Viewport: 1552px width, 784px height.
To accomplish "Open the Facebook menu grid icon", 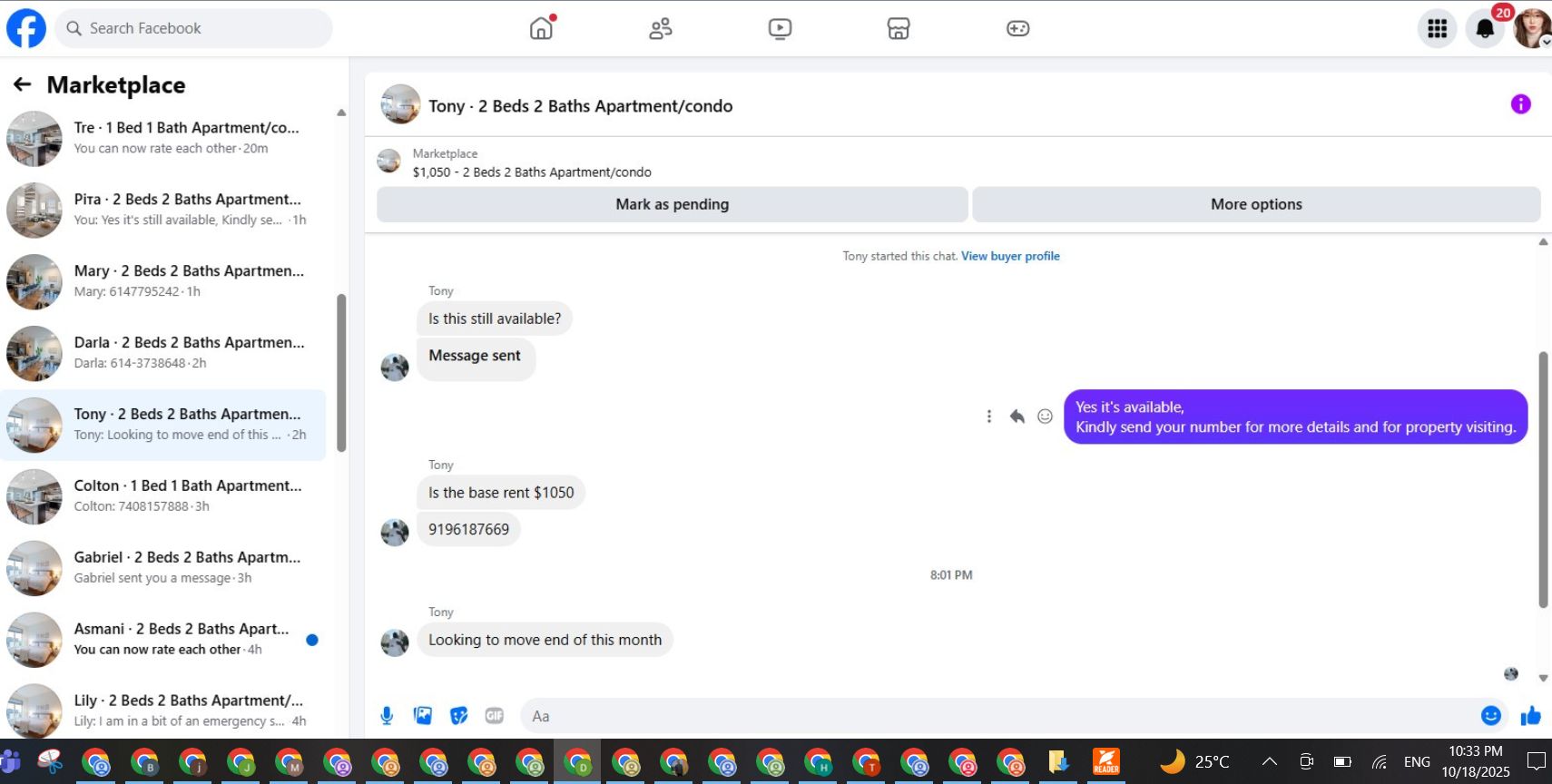I will pyautogui.click(x=1438, y=29).
